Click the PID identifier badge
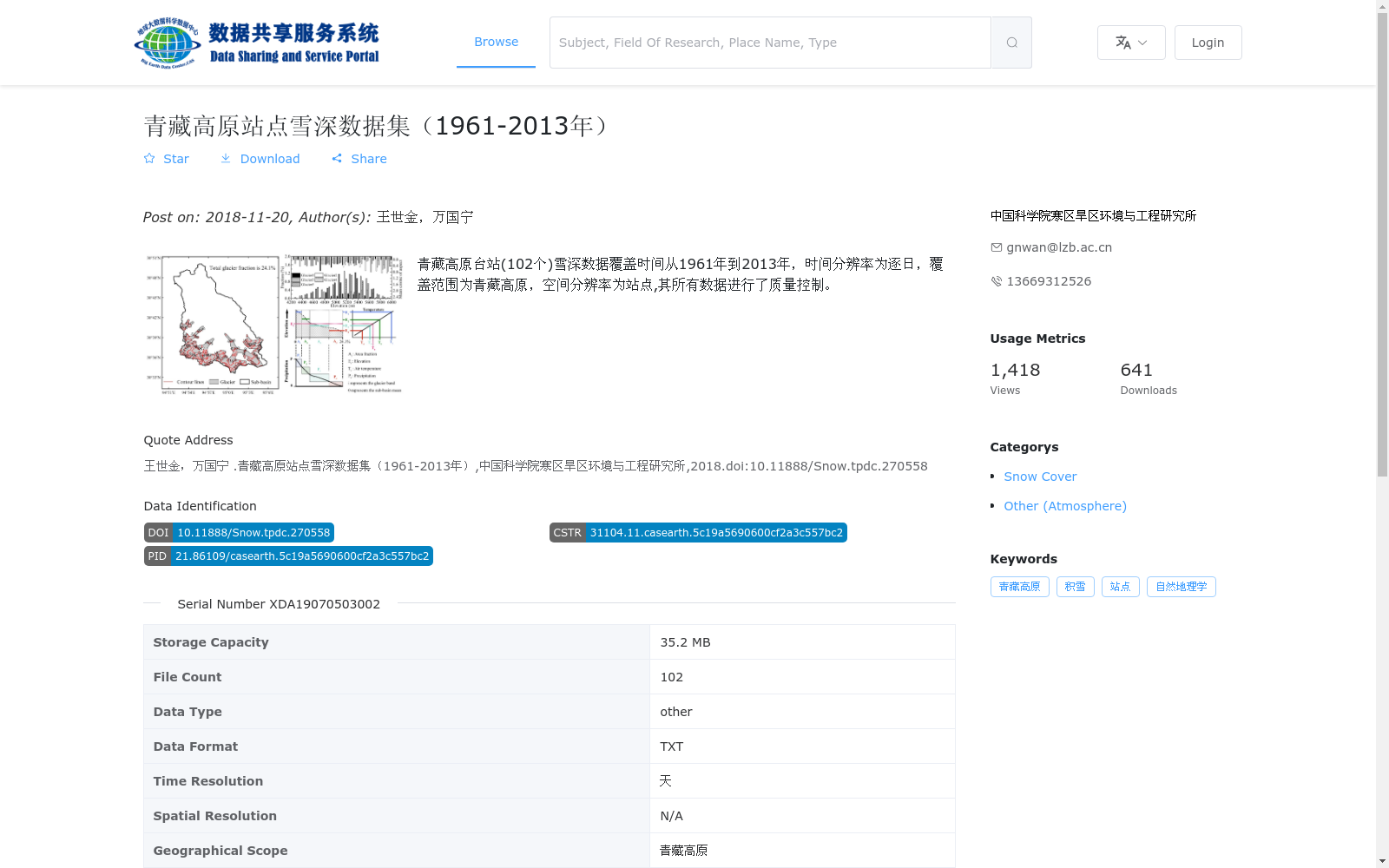 pyautogui.click(x=288, y=556)
